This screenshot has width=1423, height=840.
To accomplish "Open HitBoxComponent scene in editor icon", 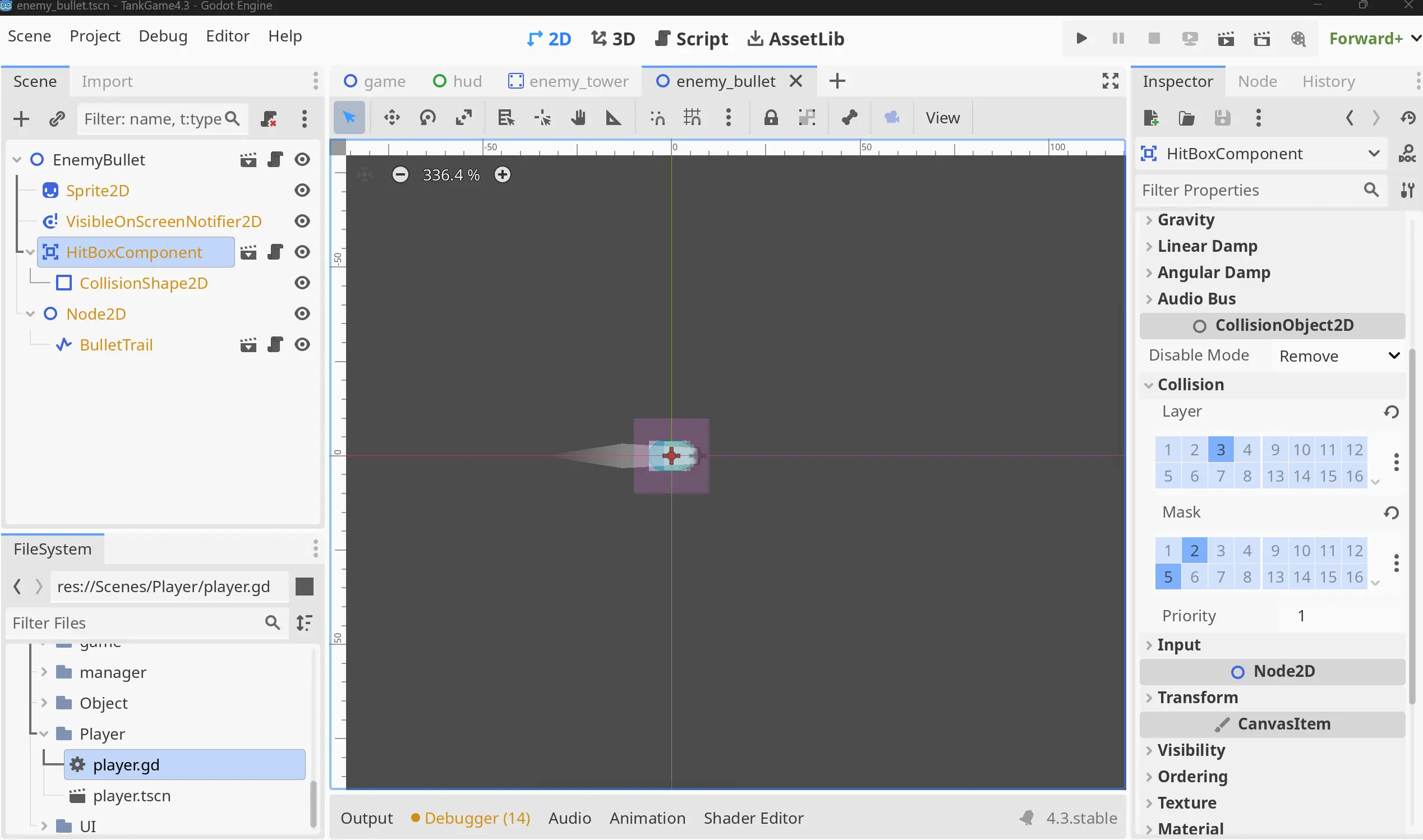I will click(x=248, y=252).
